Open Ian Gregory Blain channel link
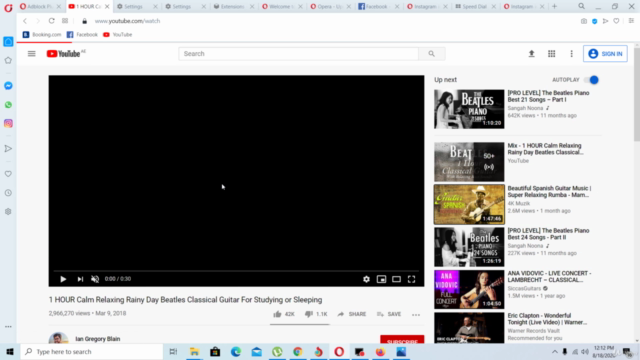Image resolution: width=640 pixels, height=360 pixels. pyautogui.click(x=98, y=339)
